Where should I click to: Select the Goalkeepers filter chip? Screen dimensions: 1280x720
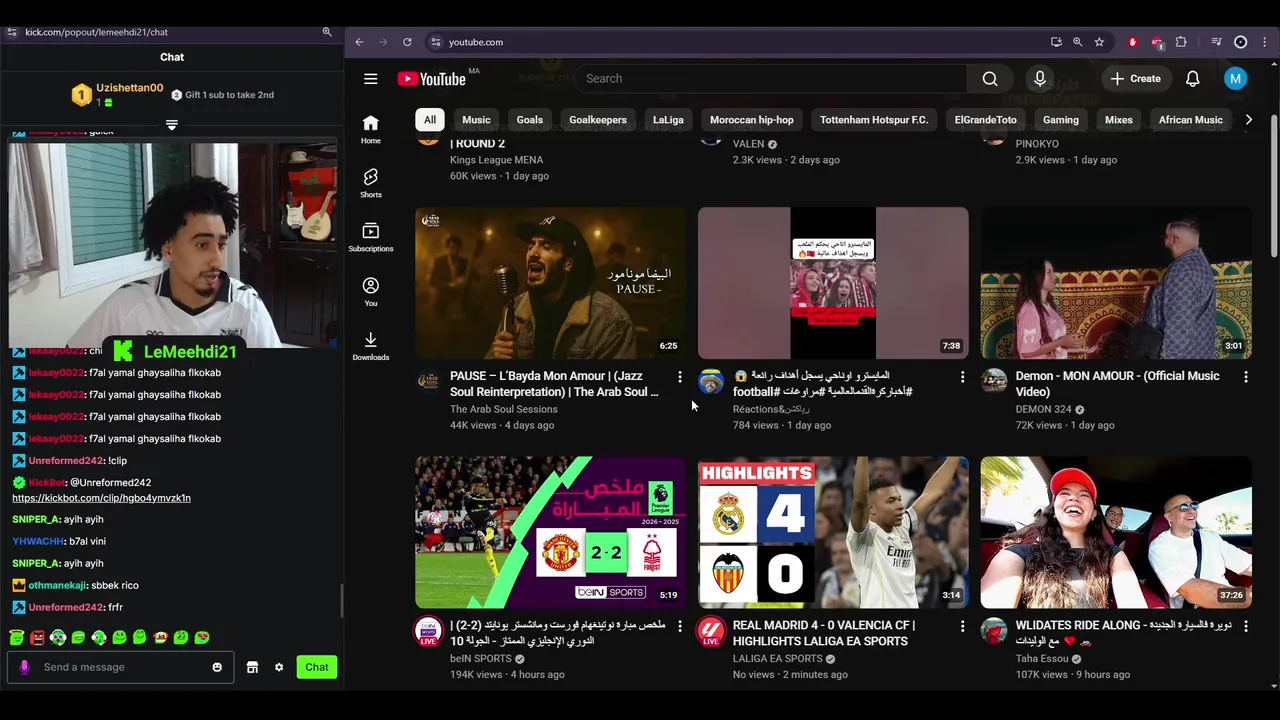(598, 120)
